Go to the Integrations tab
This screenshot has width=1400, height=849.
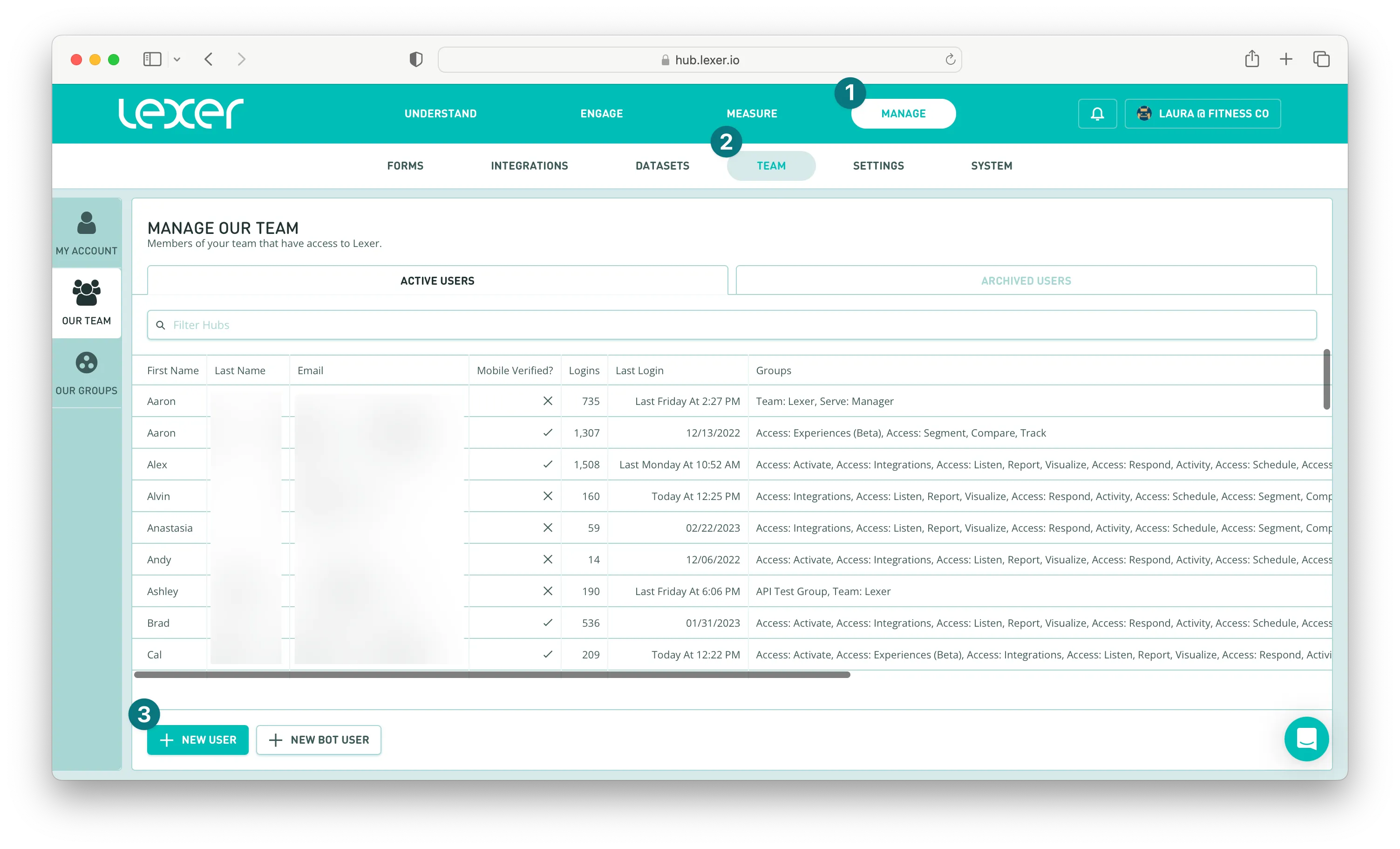pos(529,165)
